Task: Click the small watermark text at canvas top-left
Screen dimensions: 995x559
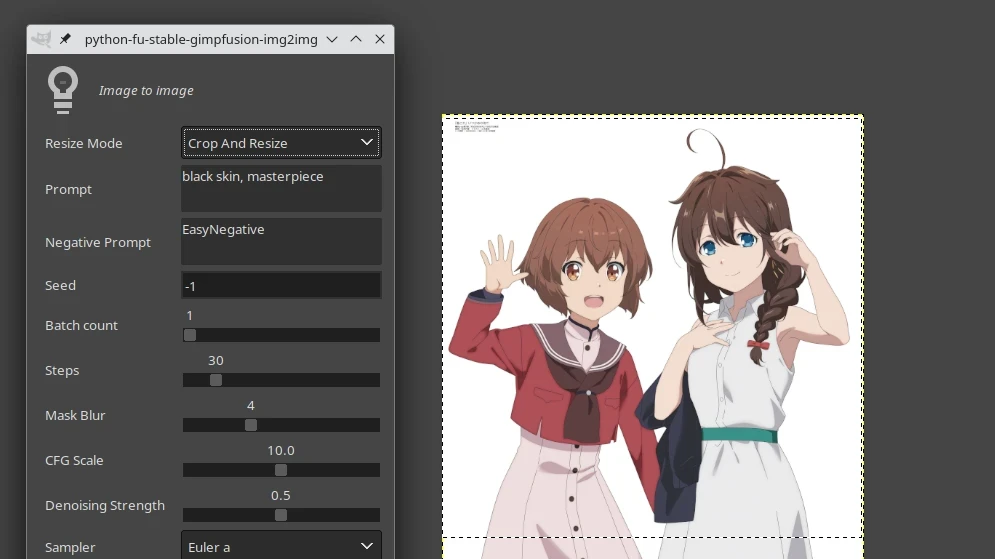Action: coord(474,126)
